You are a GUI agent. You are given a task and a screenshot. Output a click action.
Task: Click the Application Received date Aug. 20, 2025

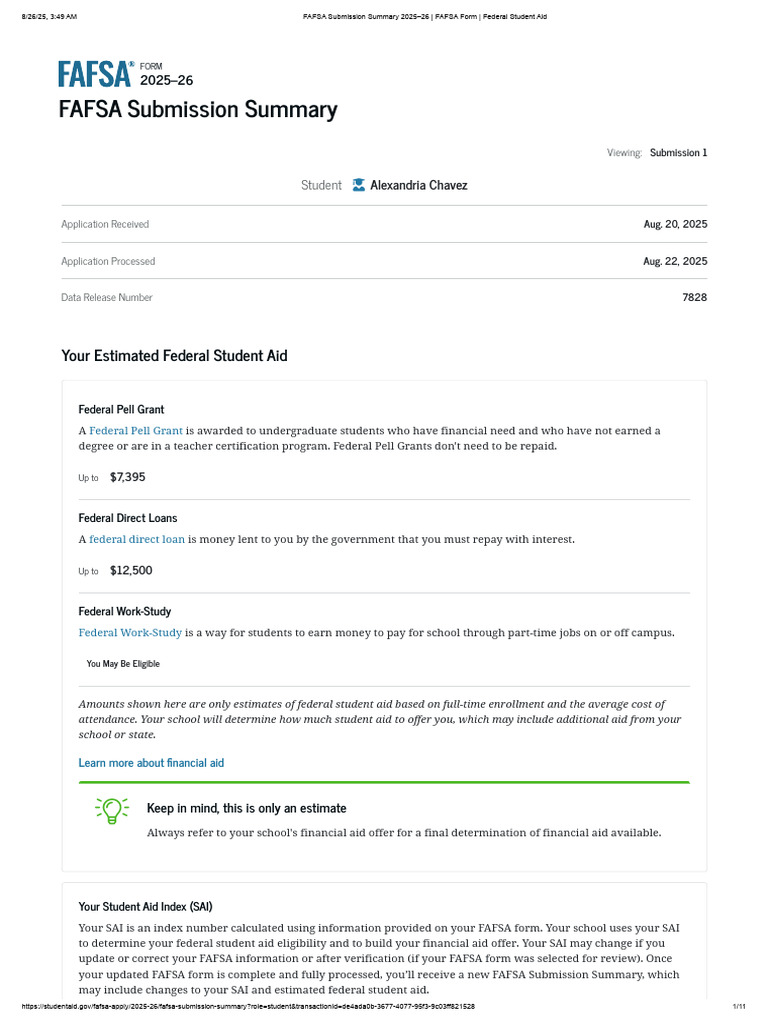[675, 224]
